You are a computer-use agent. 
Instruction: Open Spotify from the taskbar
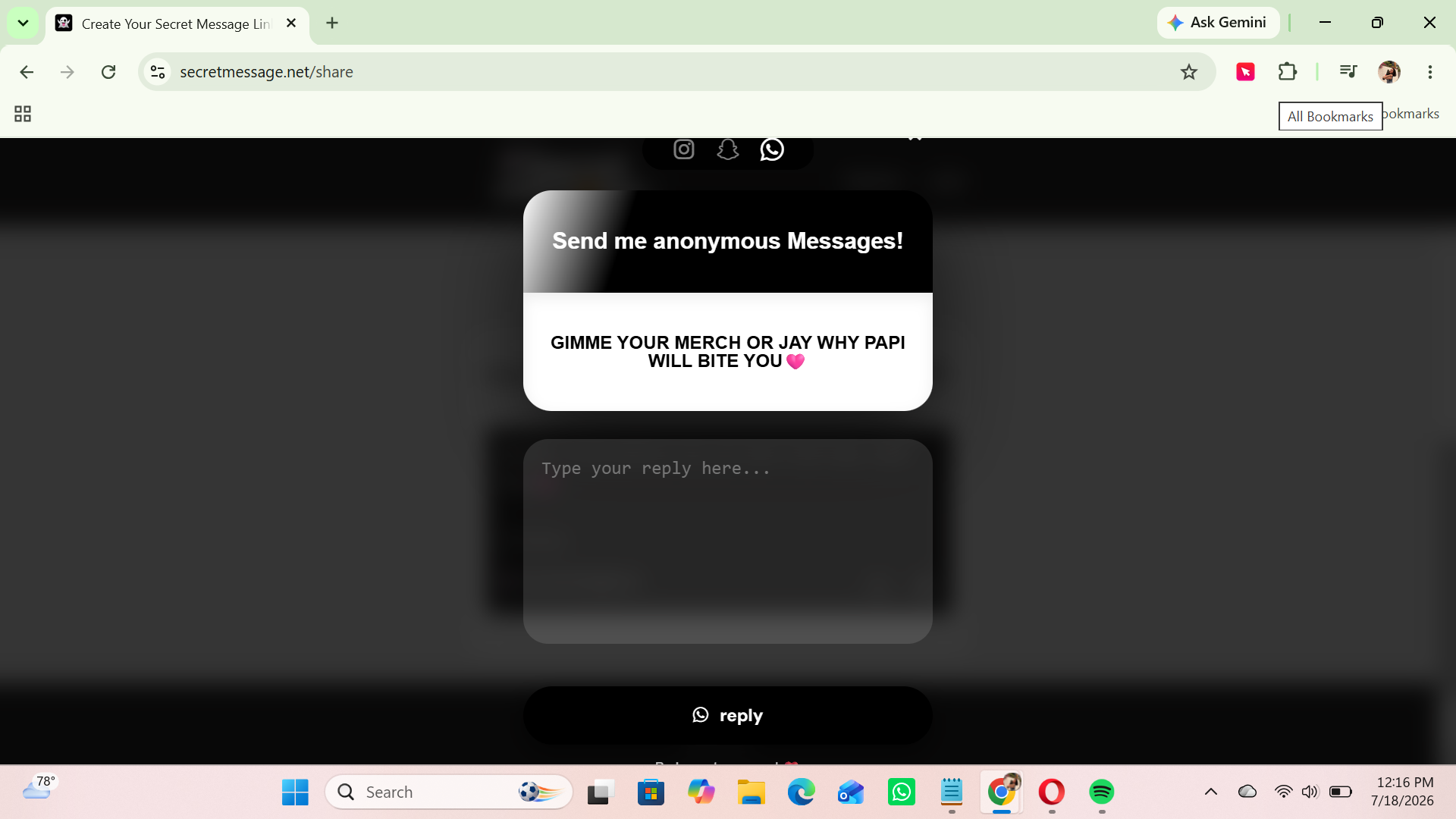pos(1101,792)
